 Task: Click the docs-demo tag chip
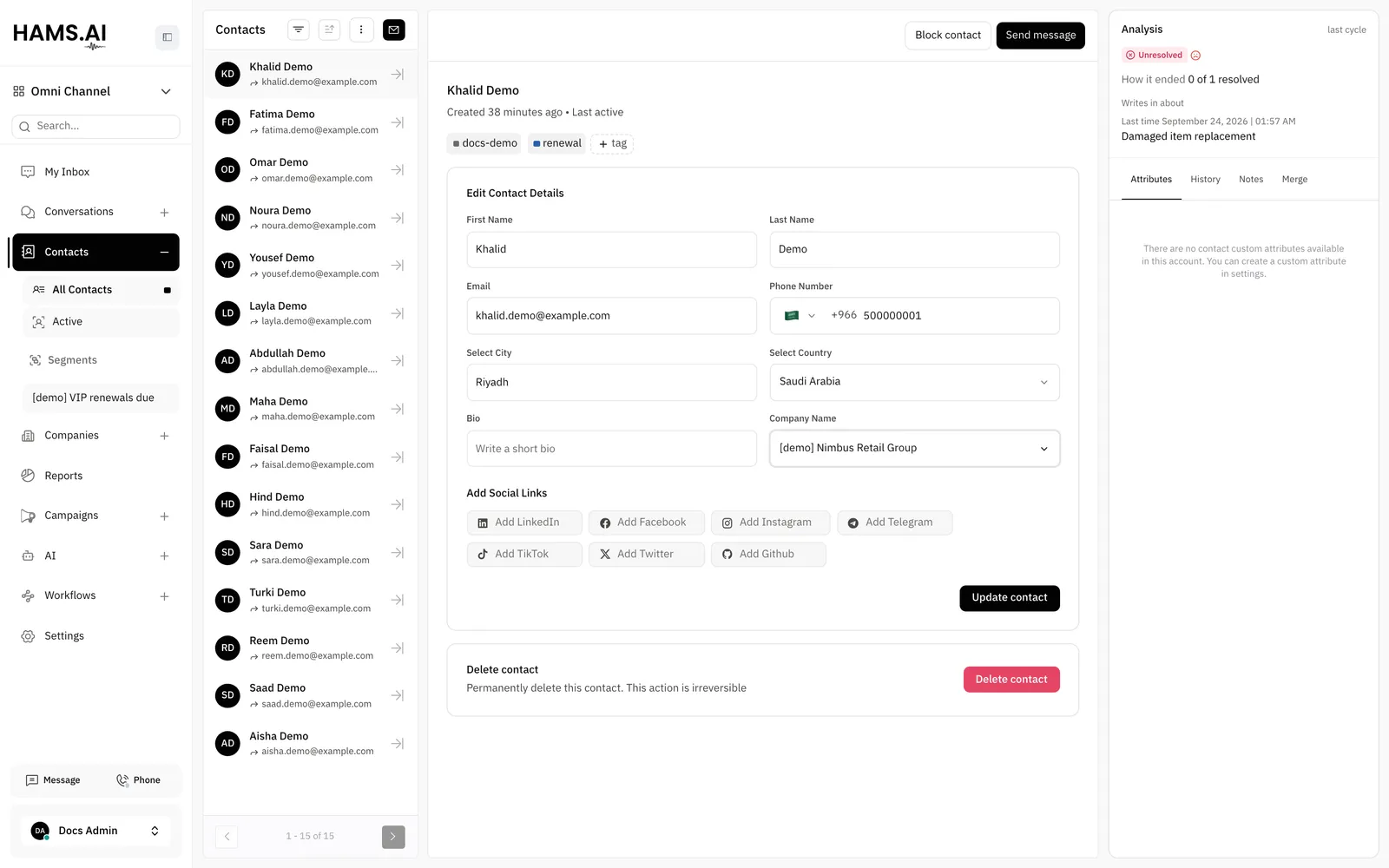click(x=484, y=144)
